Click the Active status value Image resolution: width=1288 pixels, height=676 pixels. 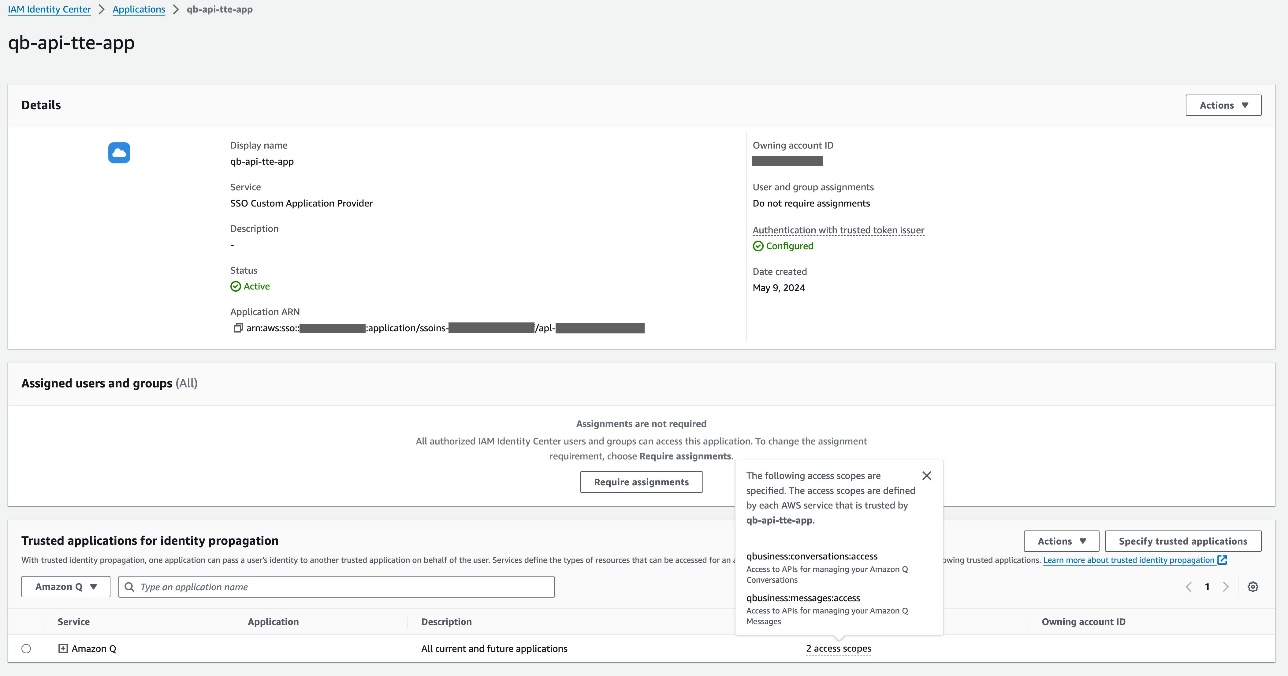click(250, 287)
